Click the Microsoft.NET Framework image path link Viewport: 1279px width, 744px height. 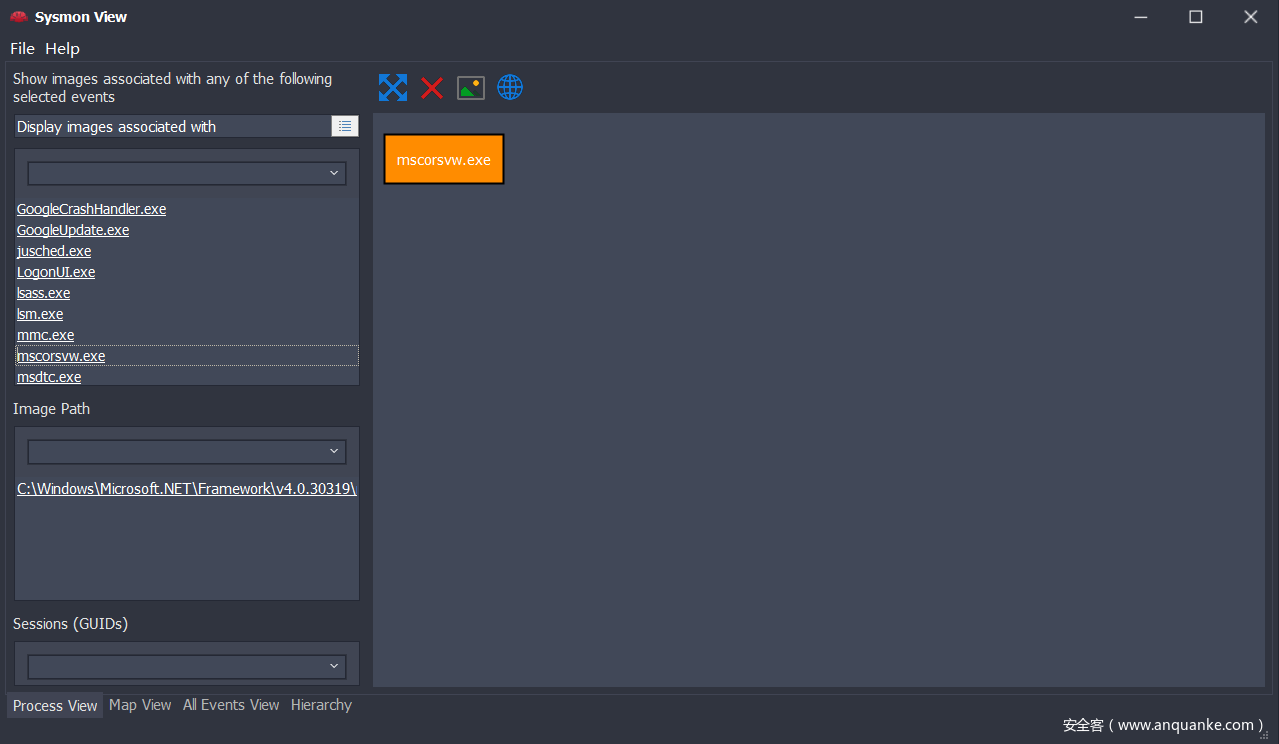coord(187,489)
